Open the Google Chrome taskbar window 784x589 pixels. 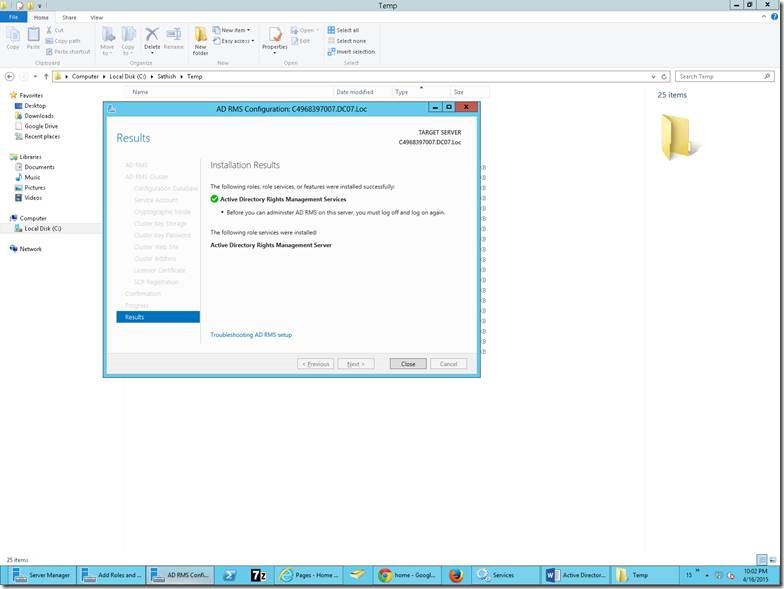(407, 575)
